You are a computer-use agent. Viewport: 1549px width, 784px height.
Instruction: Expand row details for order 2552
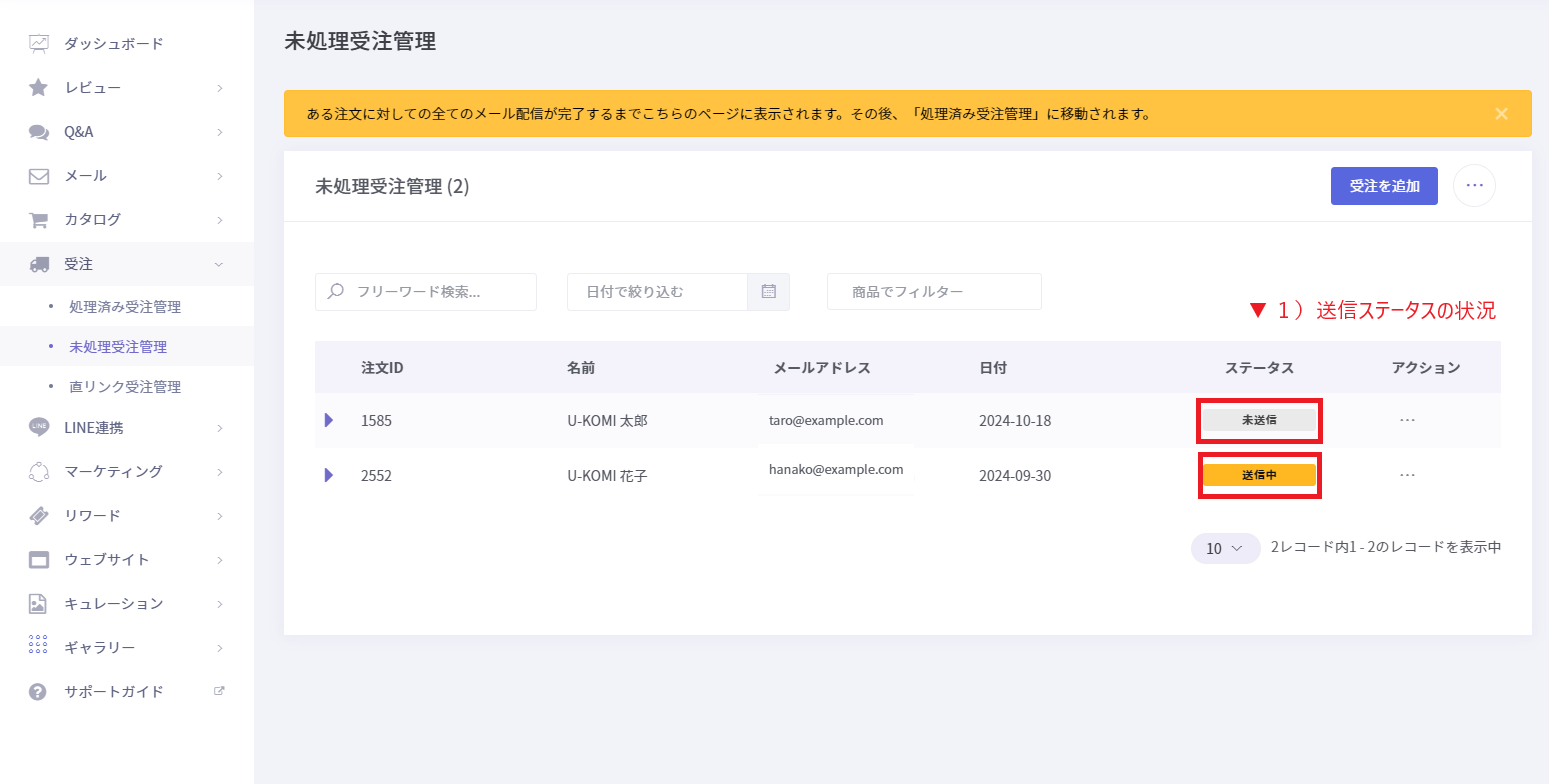329,475
